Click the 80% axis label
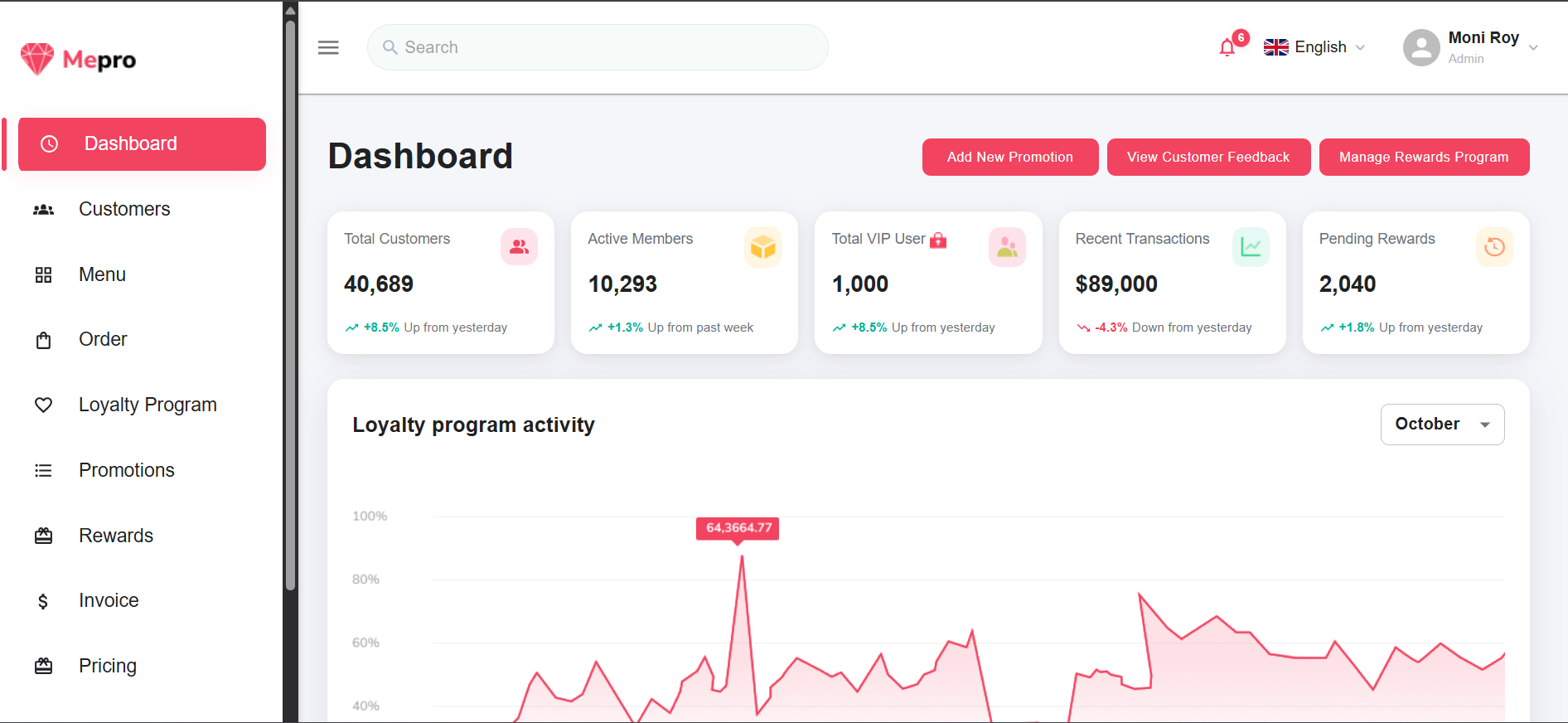1568x723 pixels. (365, 580)
